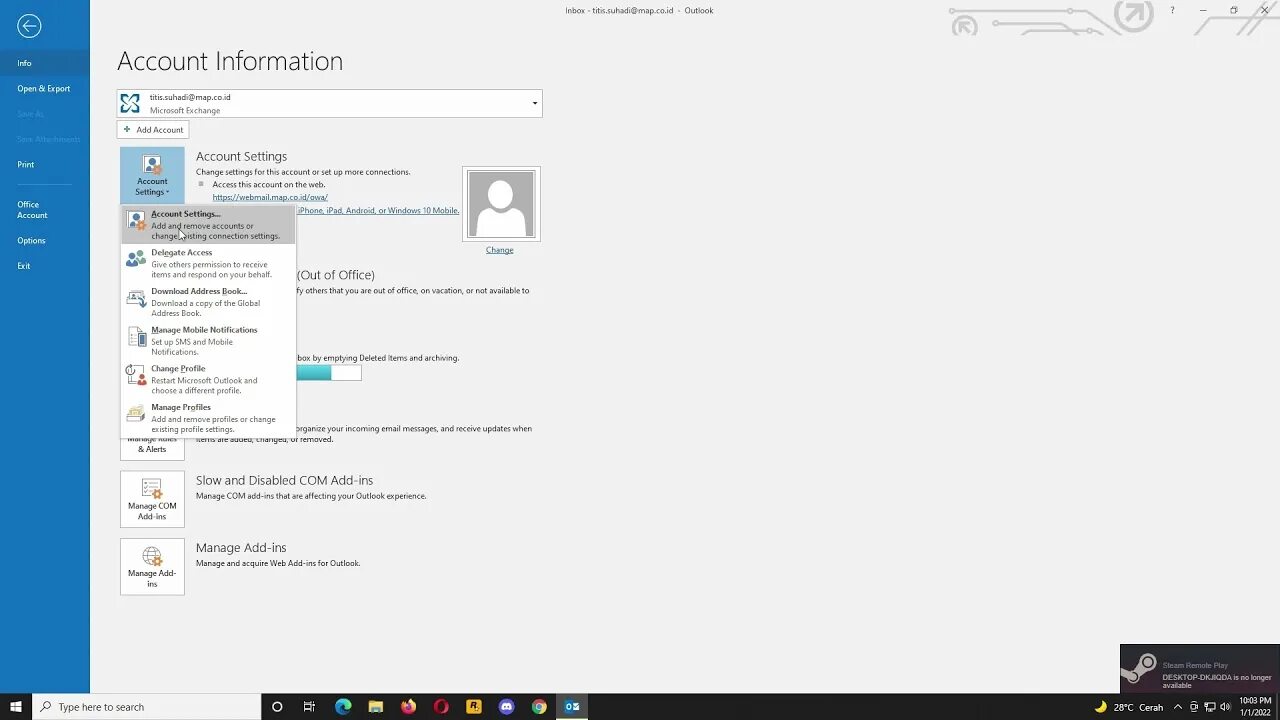Viewport: 1280px width, 720px height.
Task: Click the Change link under profile photo
Action: click(x=500, y=250)
